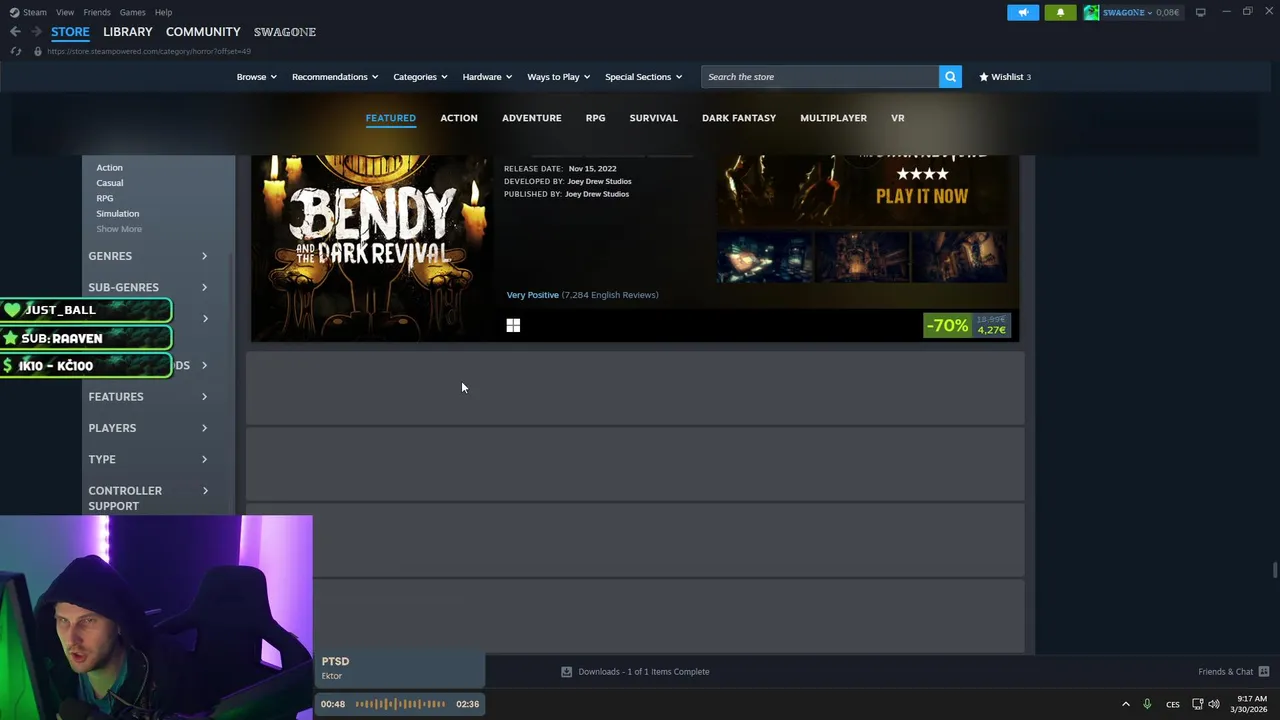1280x720 pixels.
Task: Open the Games menu
Action: click(x=132, y=12)
